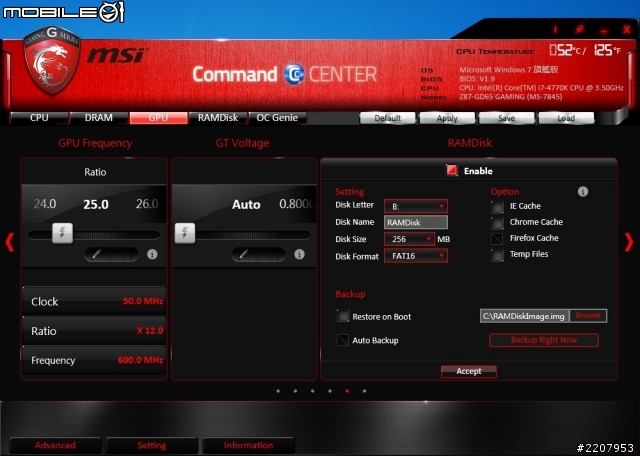Open the Information section

pos(248,445)
